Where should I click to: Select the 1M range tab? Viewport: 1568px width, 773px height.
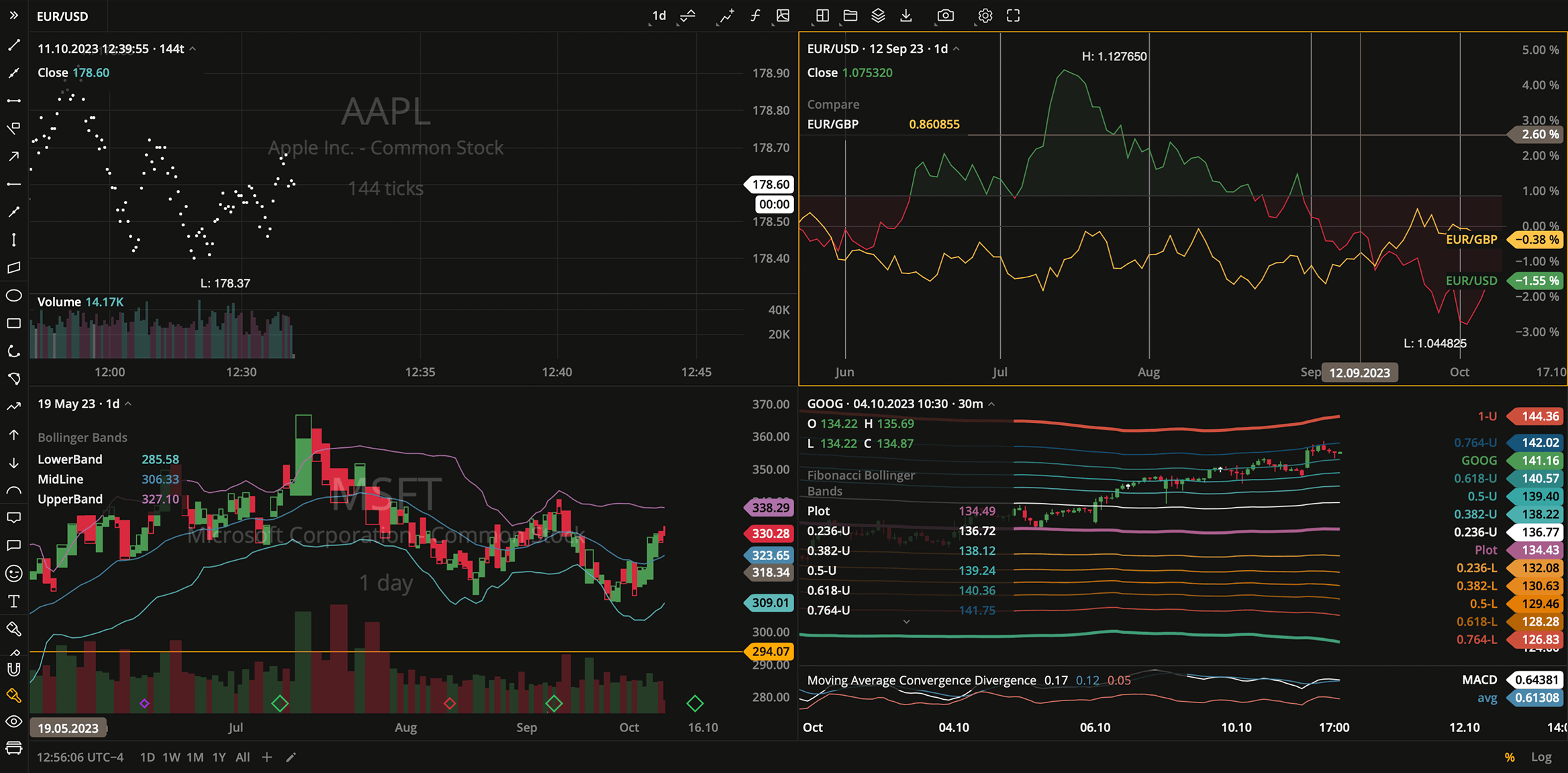pyautogui.click(x=195, y=758)
